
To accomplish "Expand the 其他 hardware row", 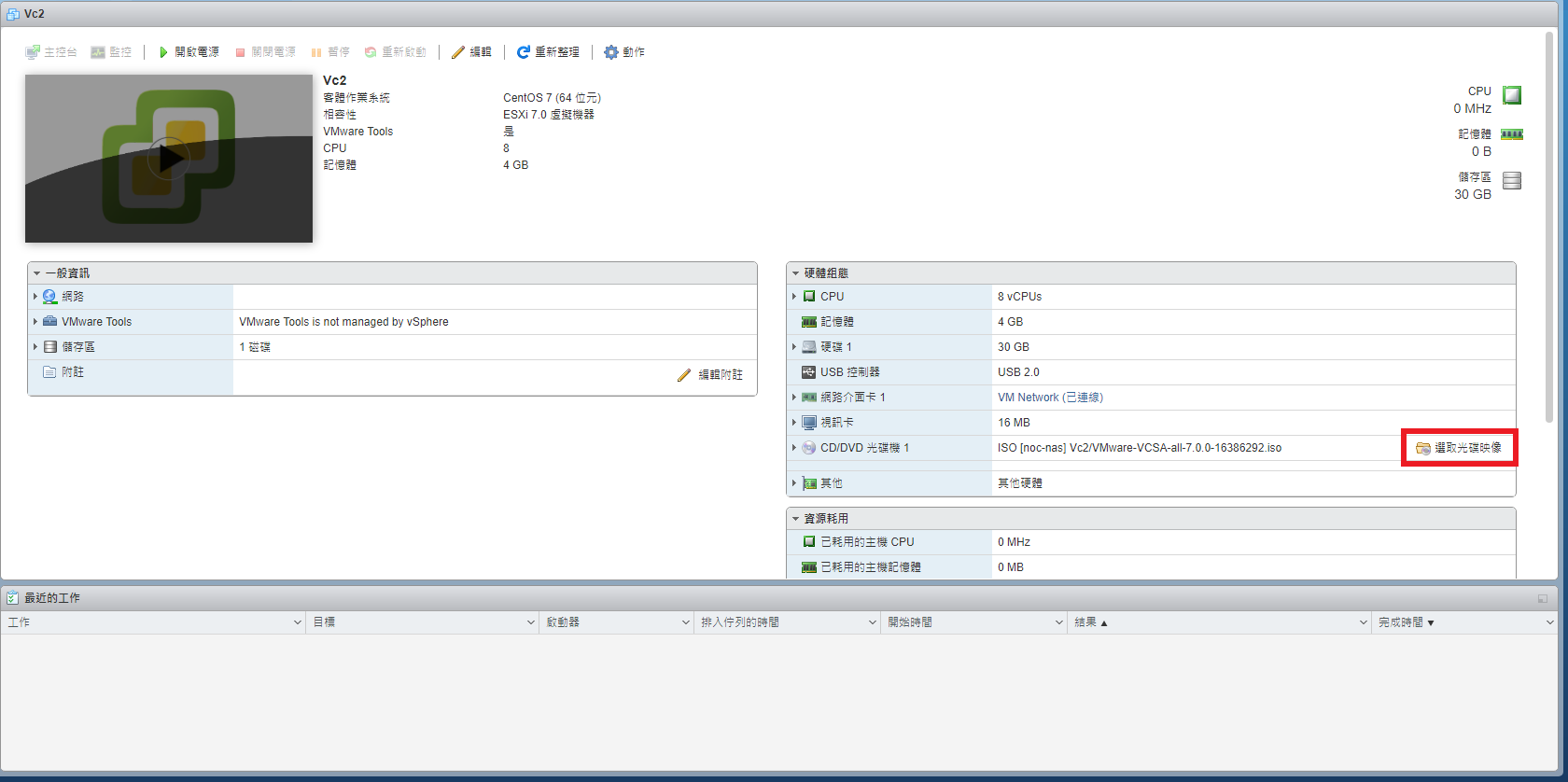I will point(794,483).
